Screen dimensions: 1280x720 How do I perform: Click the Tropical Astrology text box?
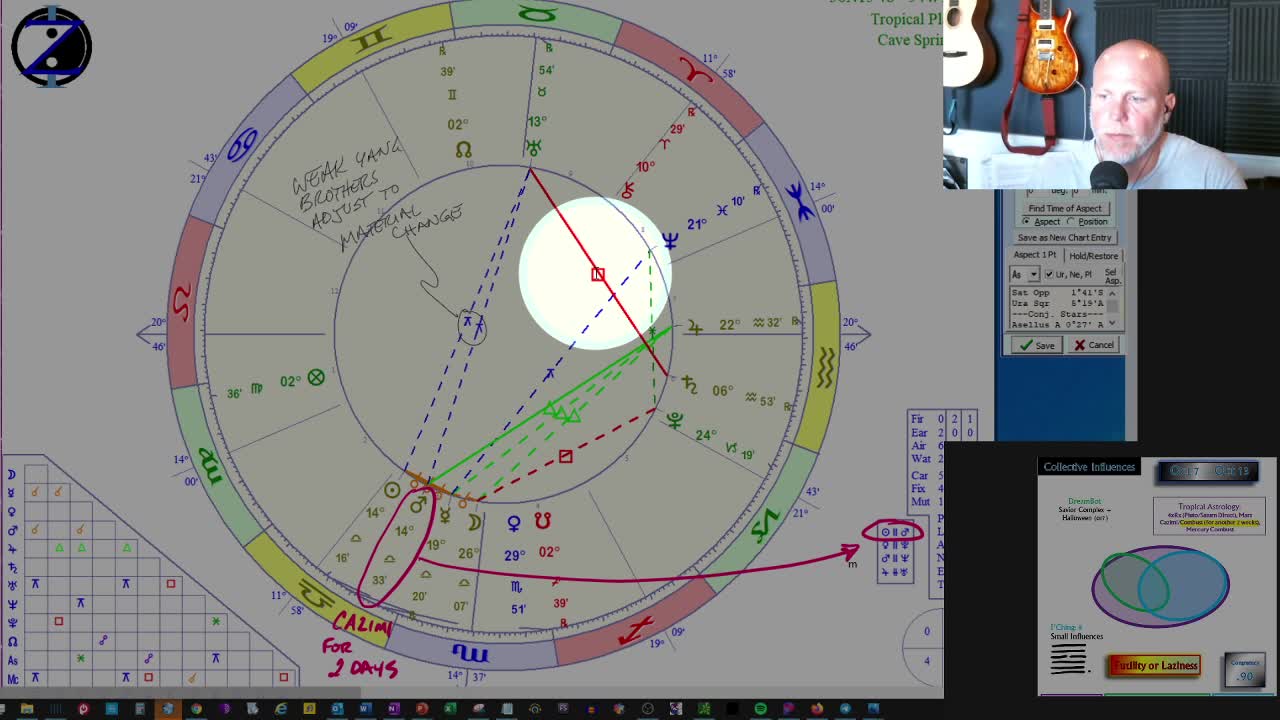click(1209, 516)
